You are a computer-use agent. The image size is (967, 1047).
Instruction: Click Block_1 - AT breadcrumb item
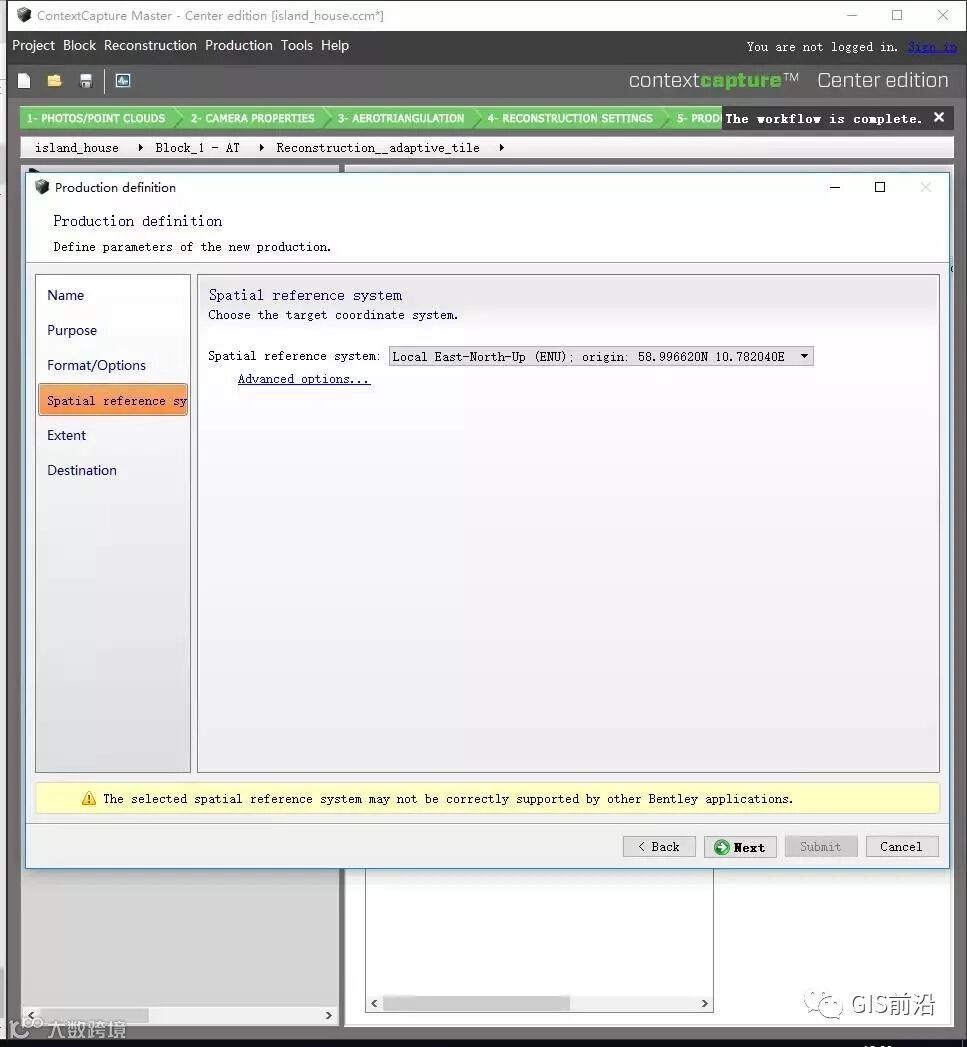(x=197, y=148)
